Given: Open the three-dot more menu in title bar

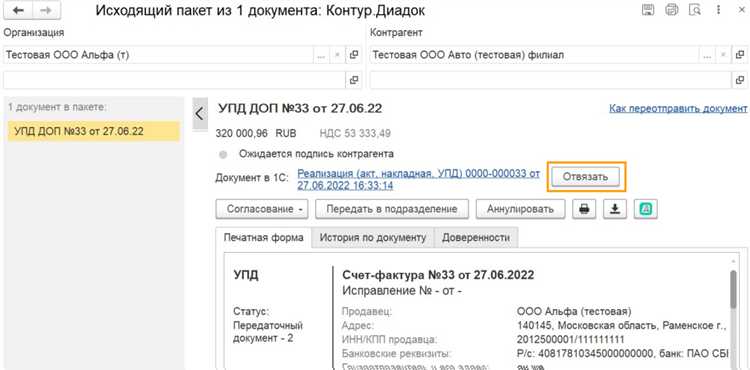Looking at the screenshot, I should point(718,10).
